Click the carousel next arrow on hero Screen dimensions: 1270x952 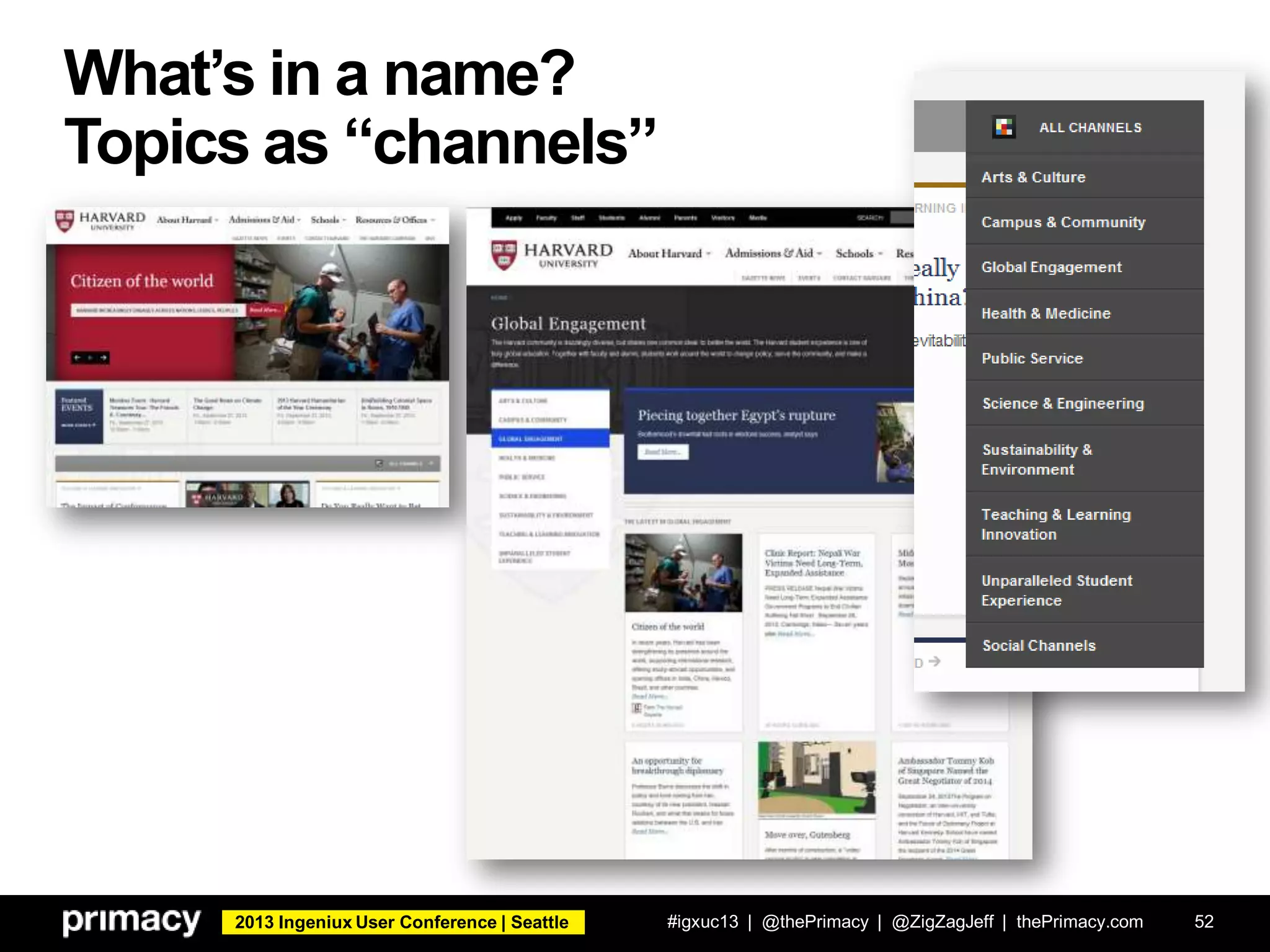104,358
